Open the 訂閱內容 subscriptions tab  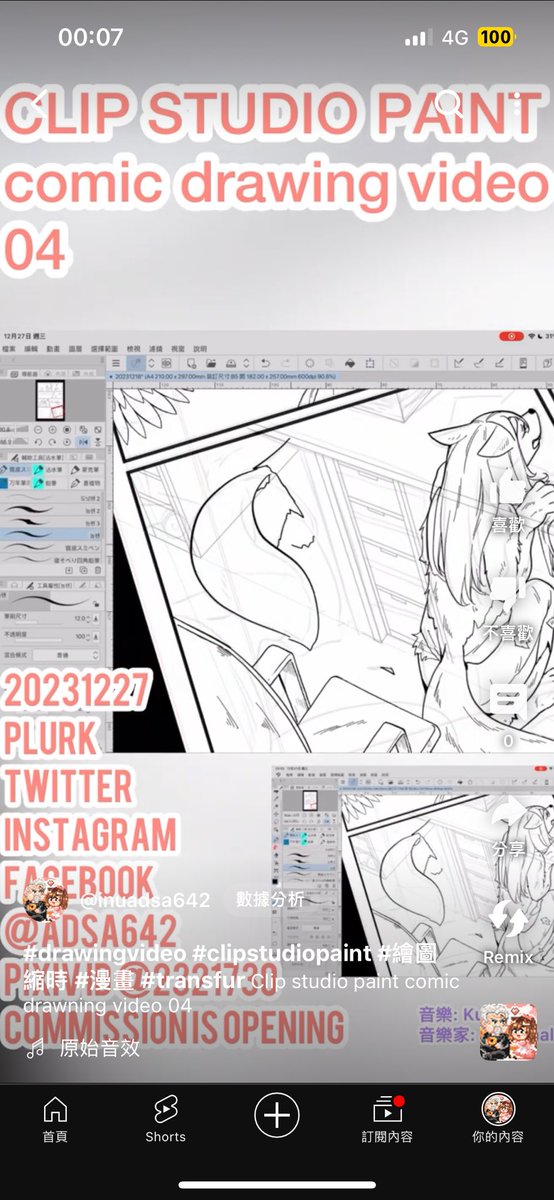386,1118
